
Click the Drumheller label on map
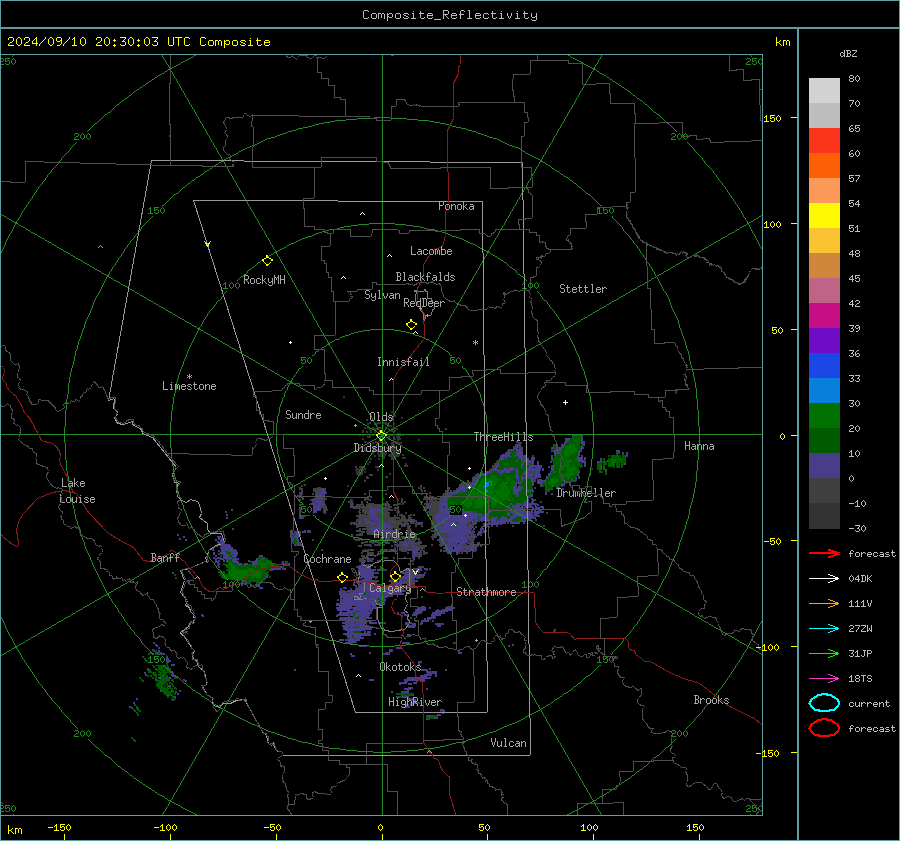tap(586, 493)
